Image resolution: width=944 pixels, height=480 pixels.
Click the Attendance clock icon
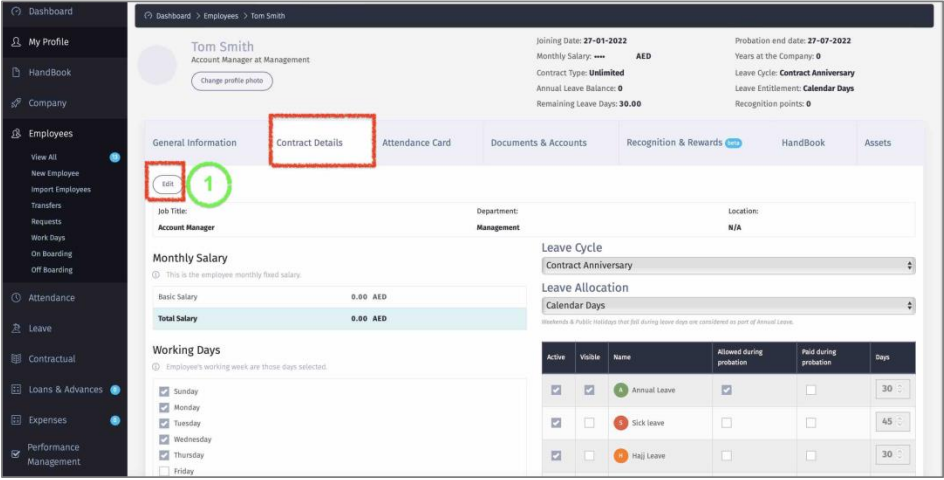click(15, 298)
